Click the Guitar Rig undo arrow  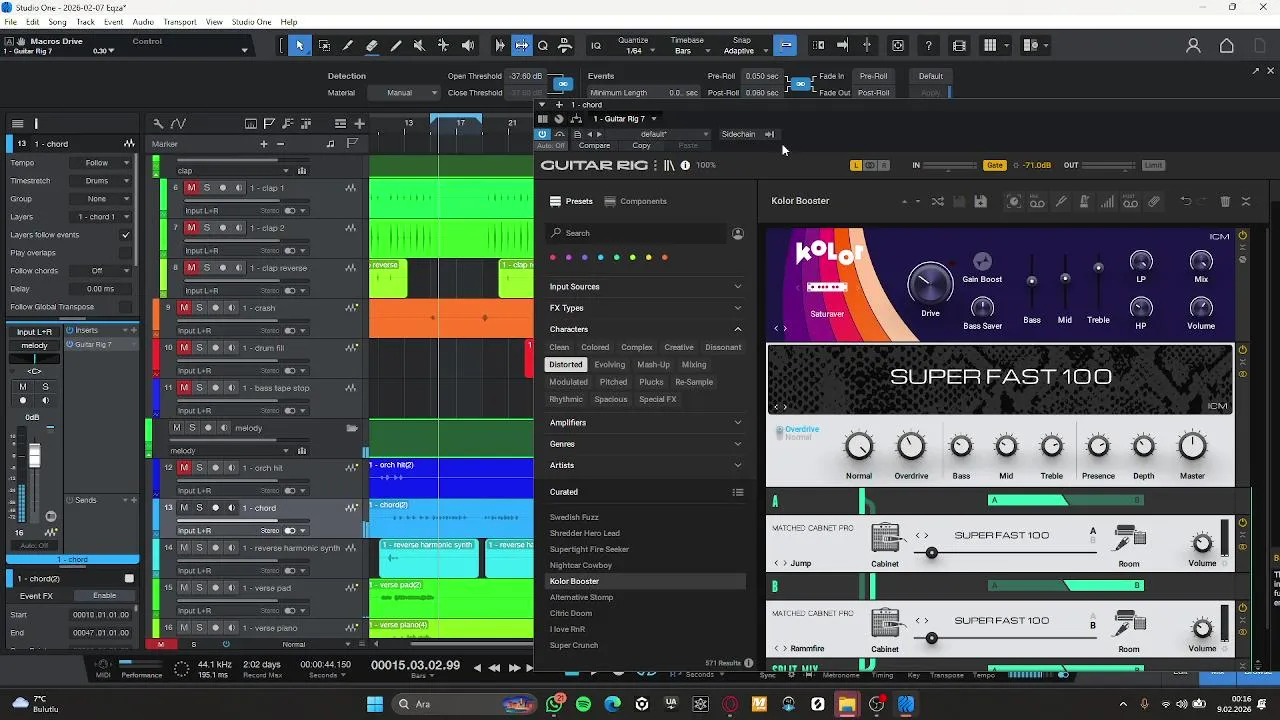pos(1186,201)
